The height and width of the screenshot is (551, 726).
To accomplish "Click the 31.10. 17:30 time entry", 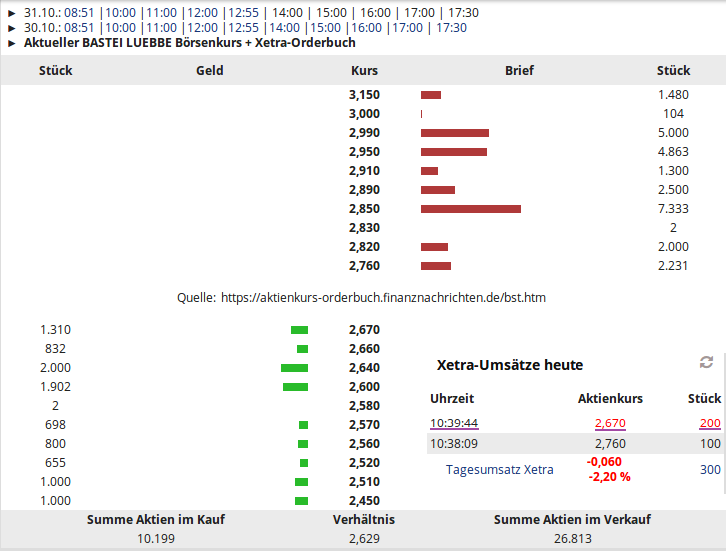I will tap(463, 13).
